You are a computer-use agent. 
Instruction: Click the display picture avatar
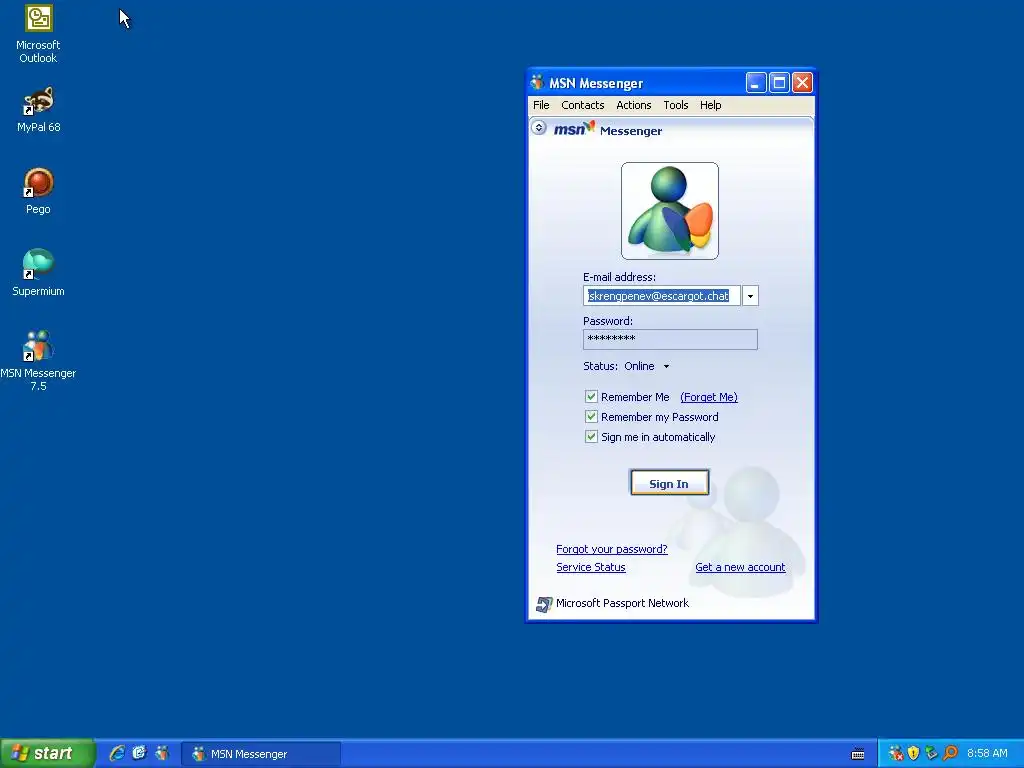coord(669,211)
